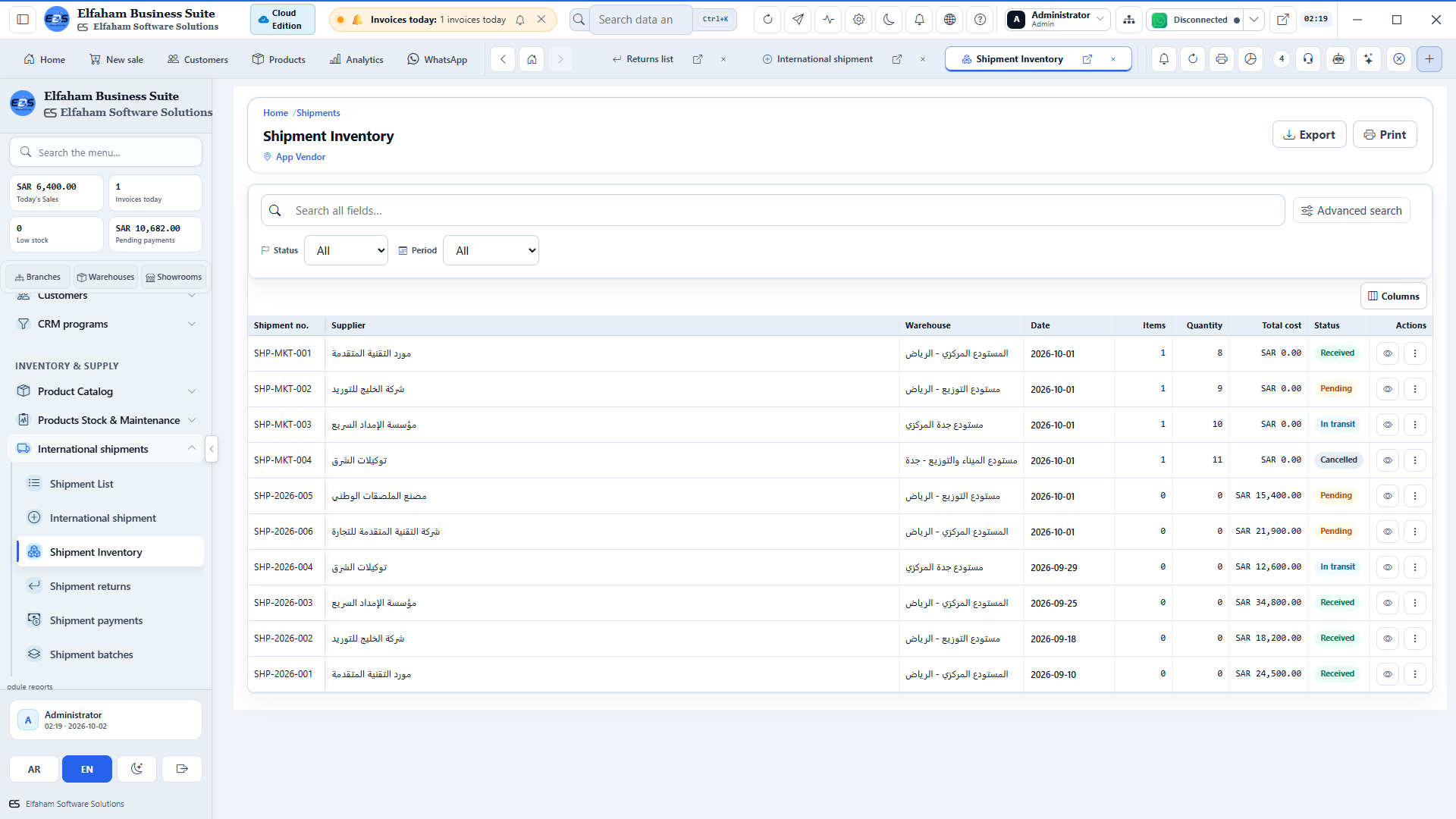The width and height of the screenshot is (1456, 819).
Task: Click the sparkle AI assistant icon
Action: tap(1368, 59)
